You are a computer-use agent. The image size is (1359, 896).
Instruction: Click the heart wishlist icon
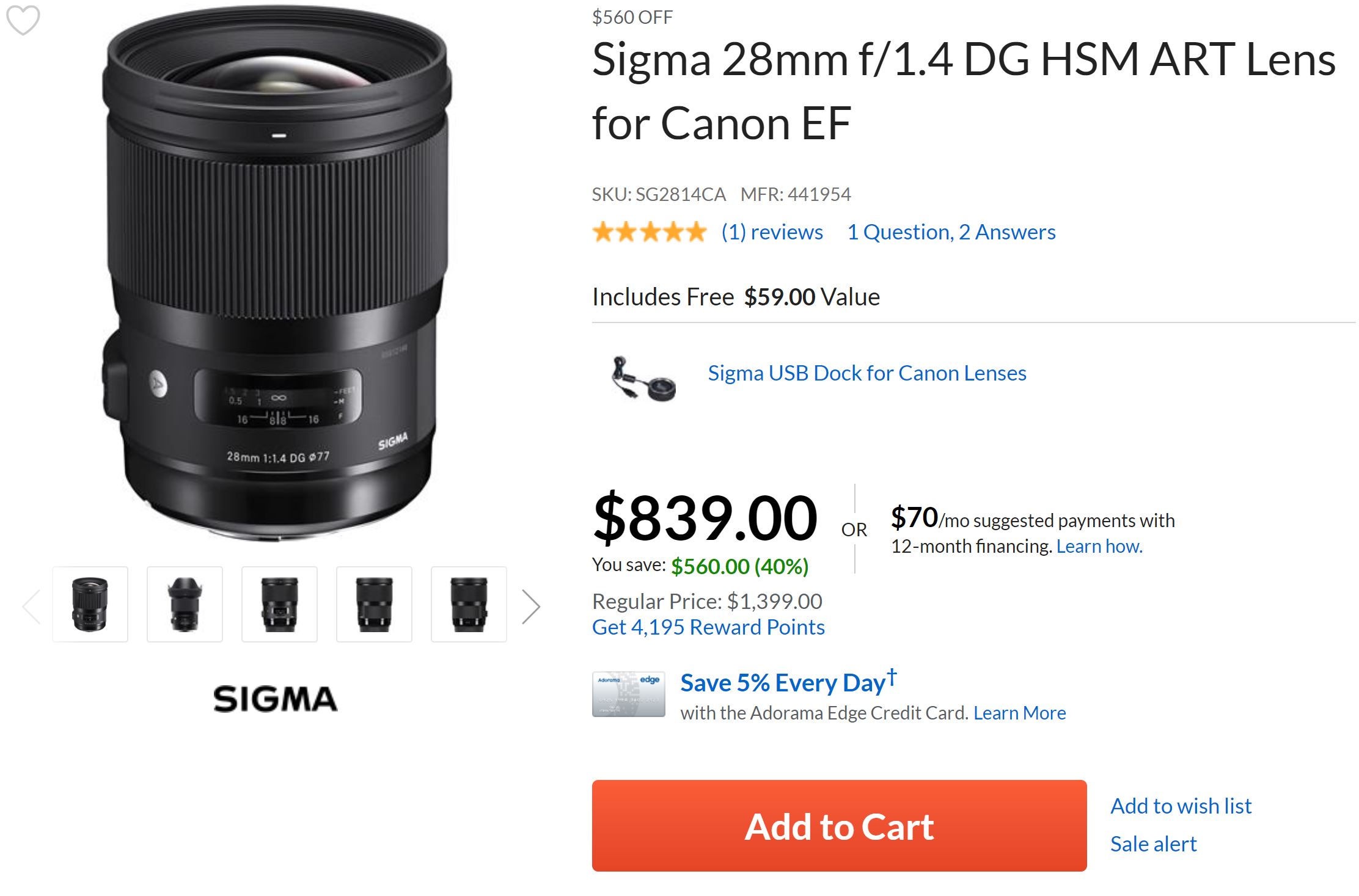pyautogui.click(x=23, y=20)
